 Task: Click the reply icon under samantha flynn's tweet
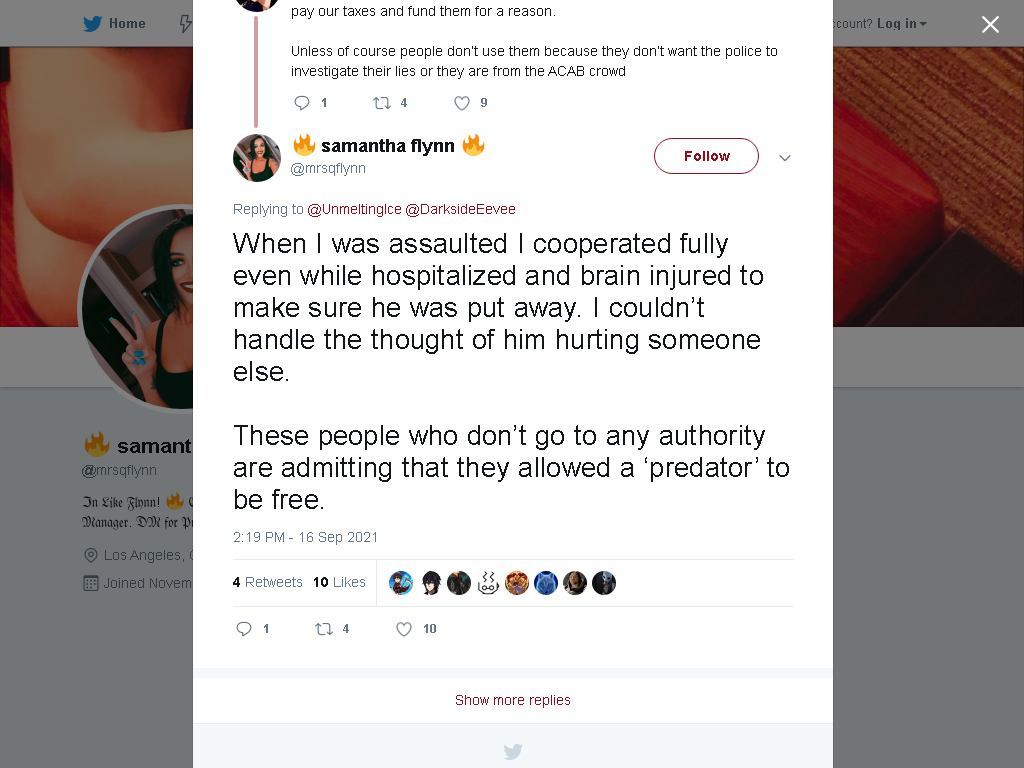pos(244,629)
